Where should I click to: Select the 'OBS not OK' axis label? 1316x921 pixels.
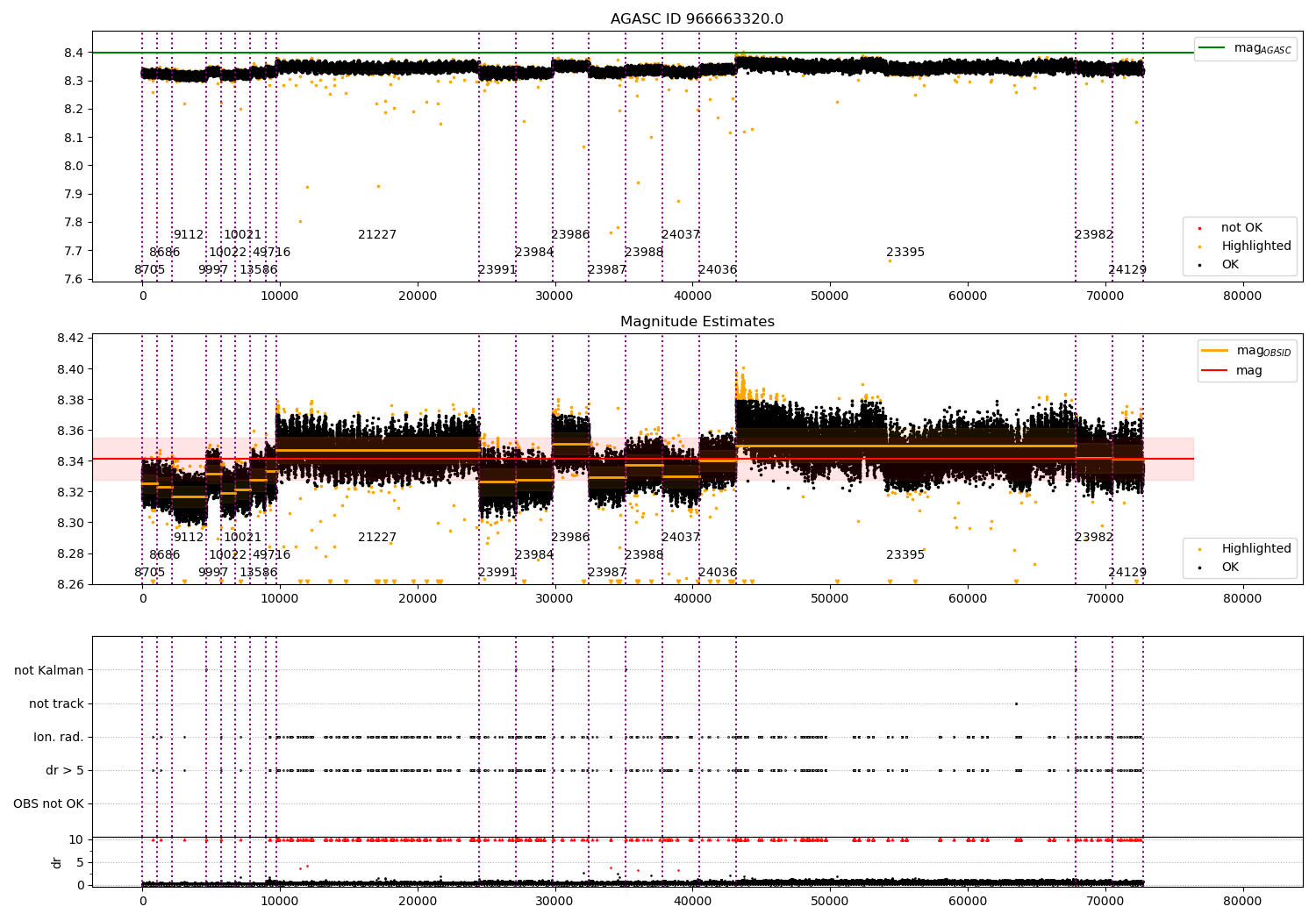(x=48, y=803)
